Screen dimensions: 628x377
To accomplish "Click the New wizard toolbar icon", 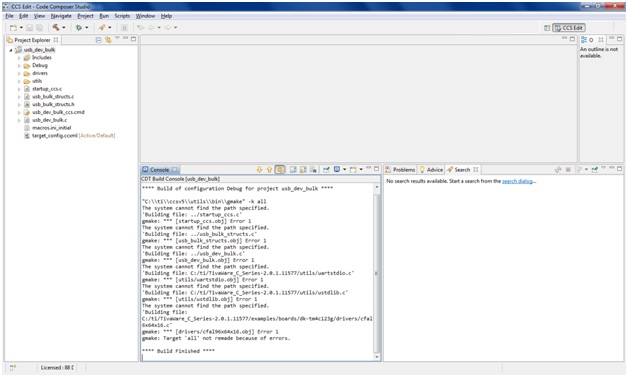I will coord(14,28).
